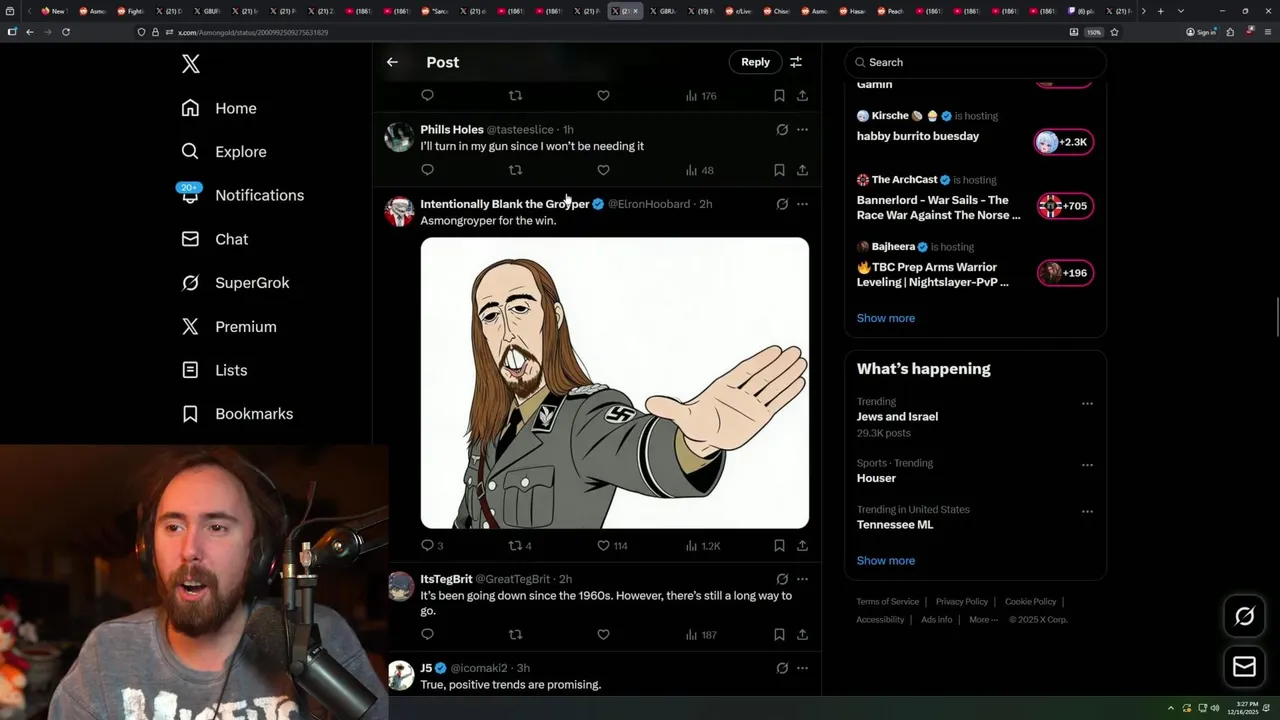
Task: Click the X logo home icon
Action: click(191, 64)
